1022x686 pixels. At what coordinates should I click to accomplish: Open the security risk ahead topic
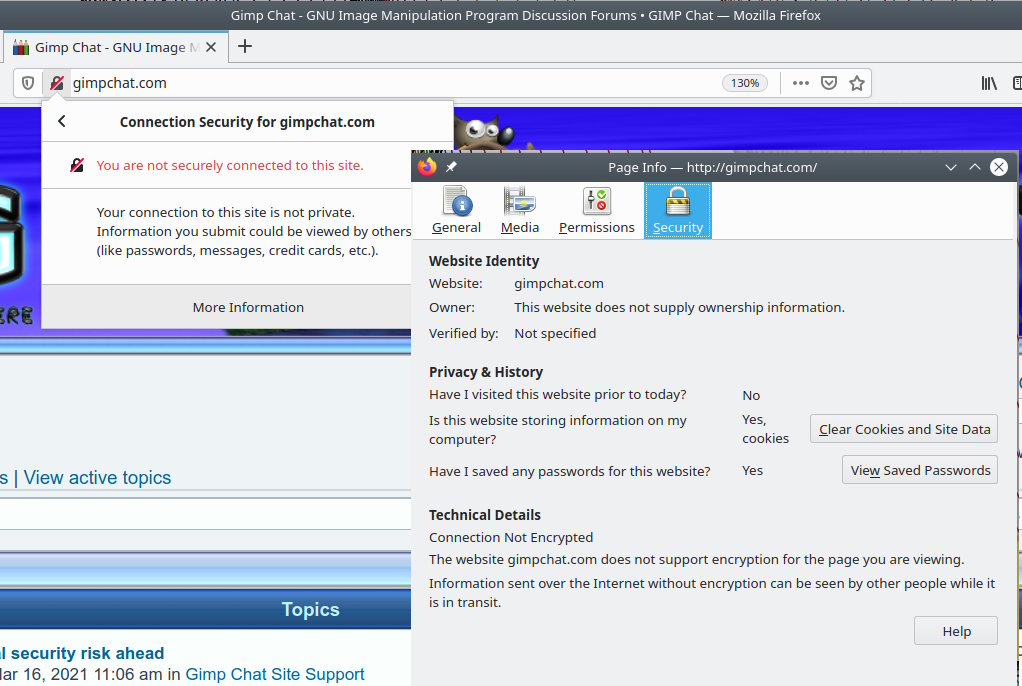click(82, 653)
